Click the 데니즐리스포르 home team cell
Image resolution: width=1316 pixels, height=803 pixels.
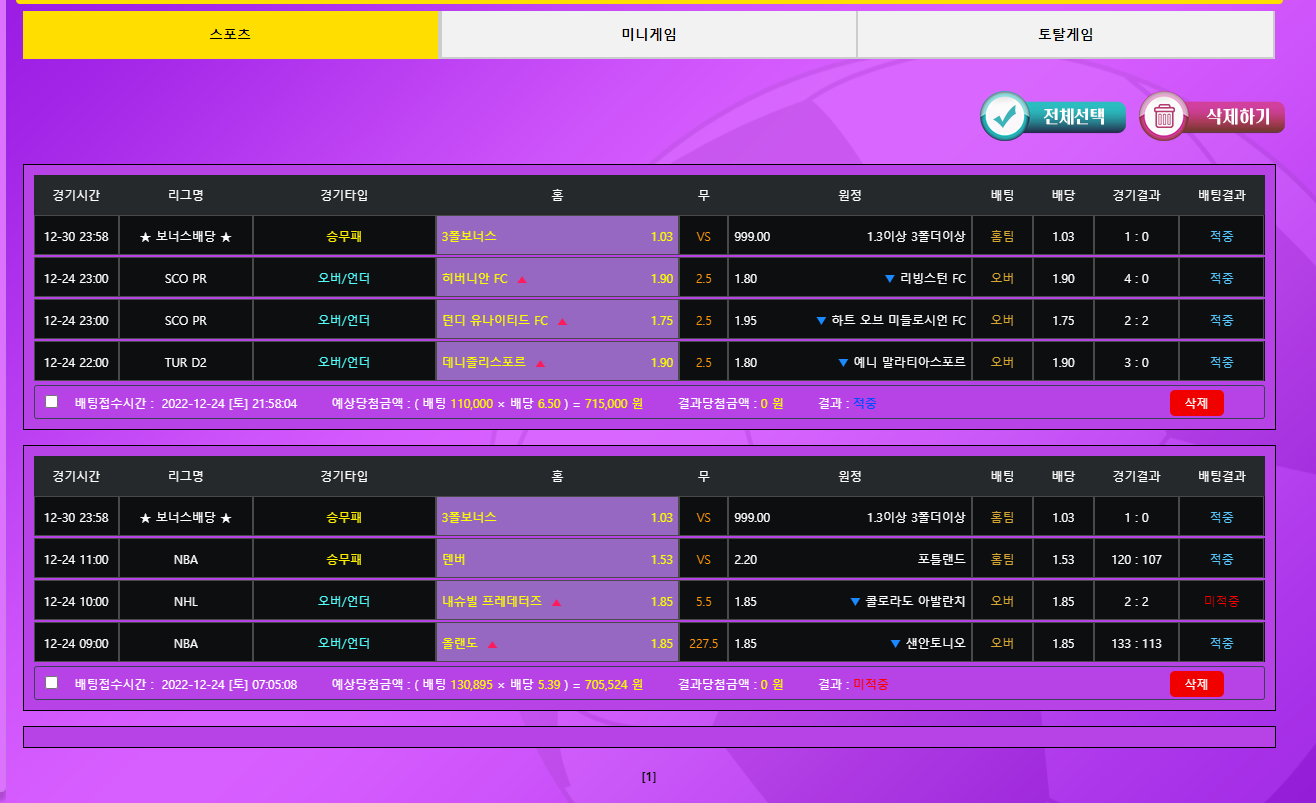[x=557, y=363]
